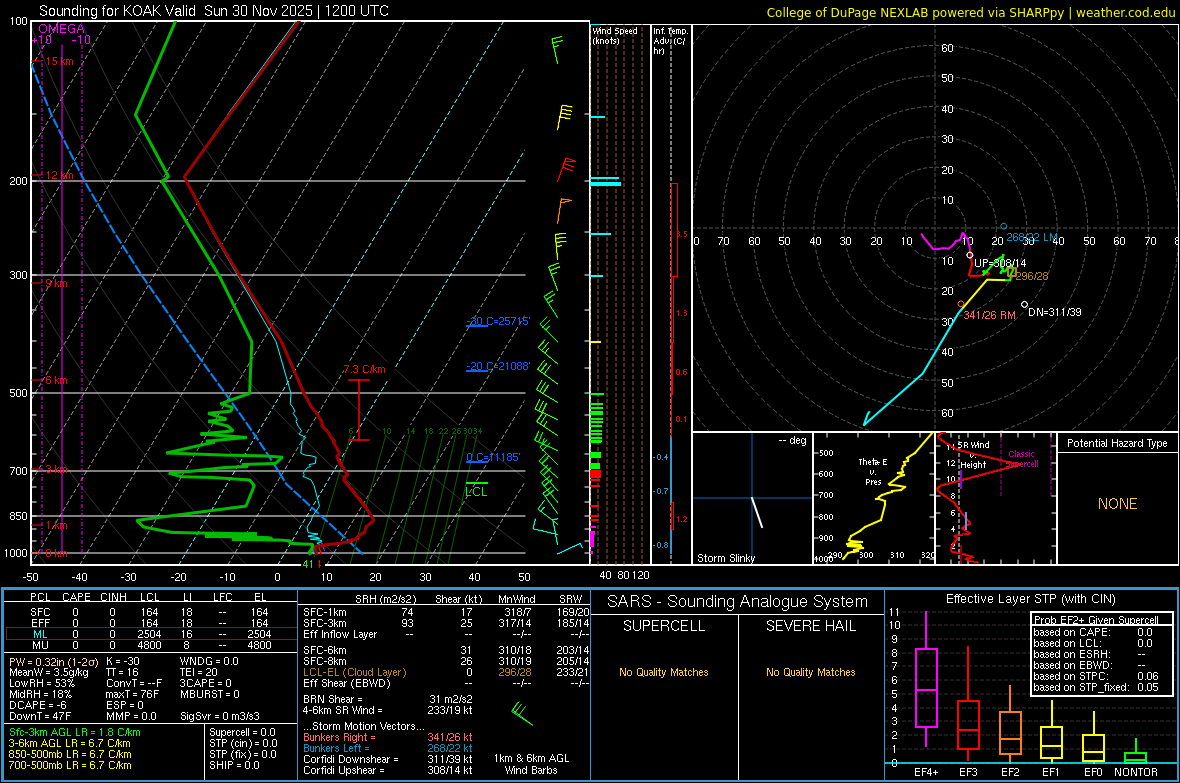Screen dimensions: 1180x783
Task: Select the MU parcel row
Action: point(150,644)
